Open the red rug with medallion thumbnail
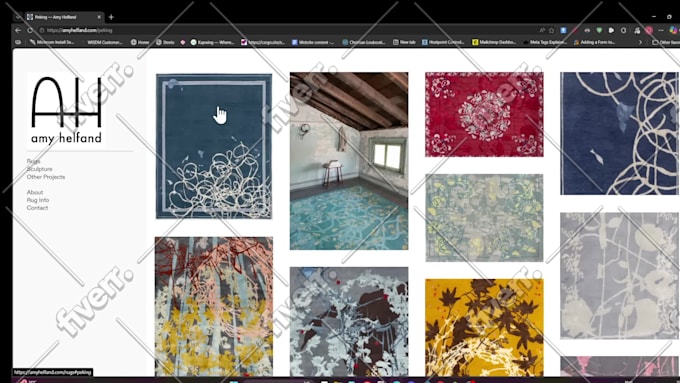 pos(484,115)
